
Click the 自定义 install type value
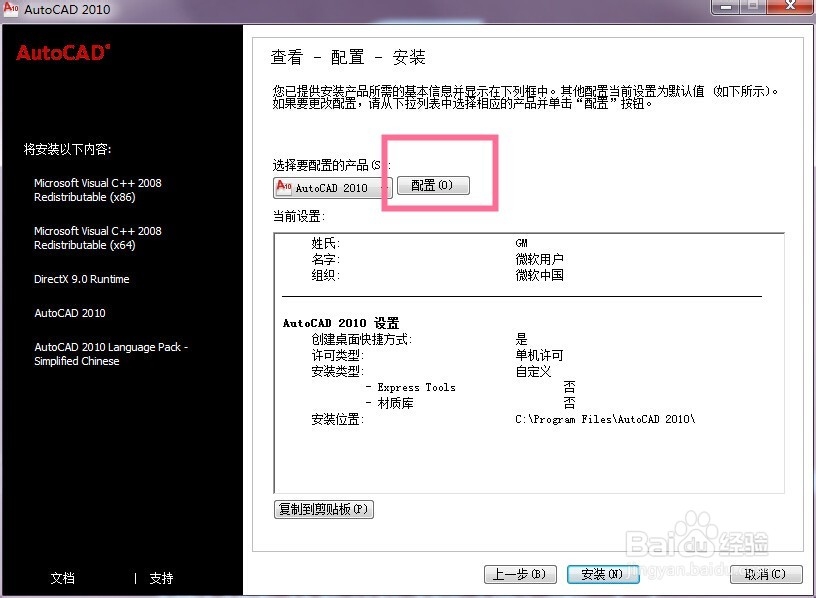pos(533,371)
